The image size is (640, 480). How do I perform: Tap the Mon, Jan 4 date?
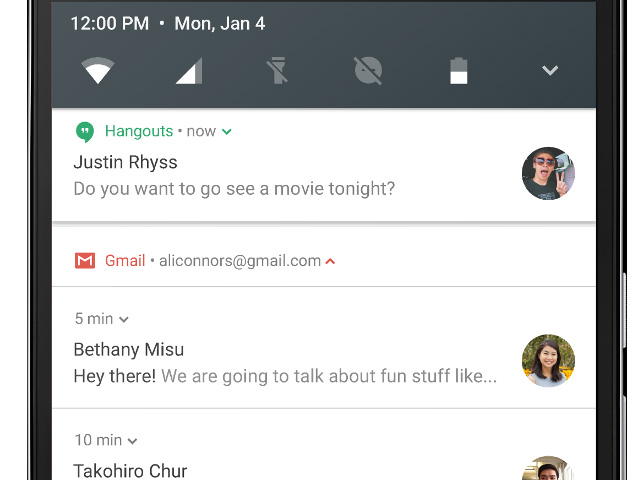coord(220,24)
